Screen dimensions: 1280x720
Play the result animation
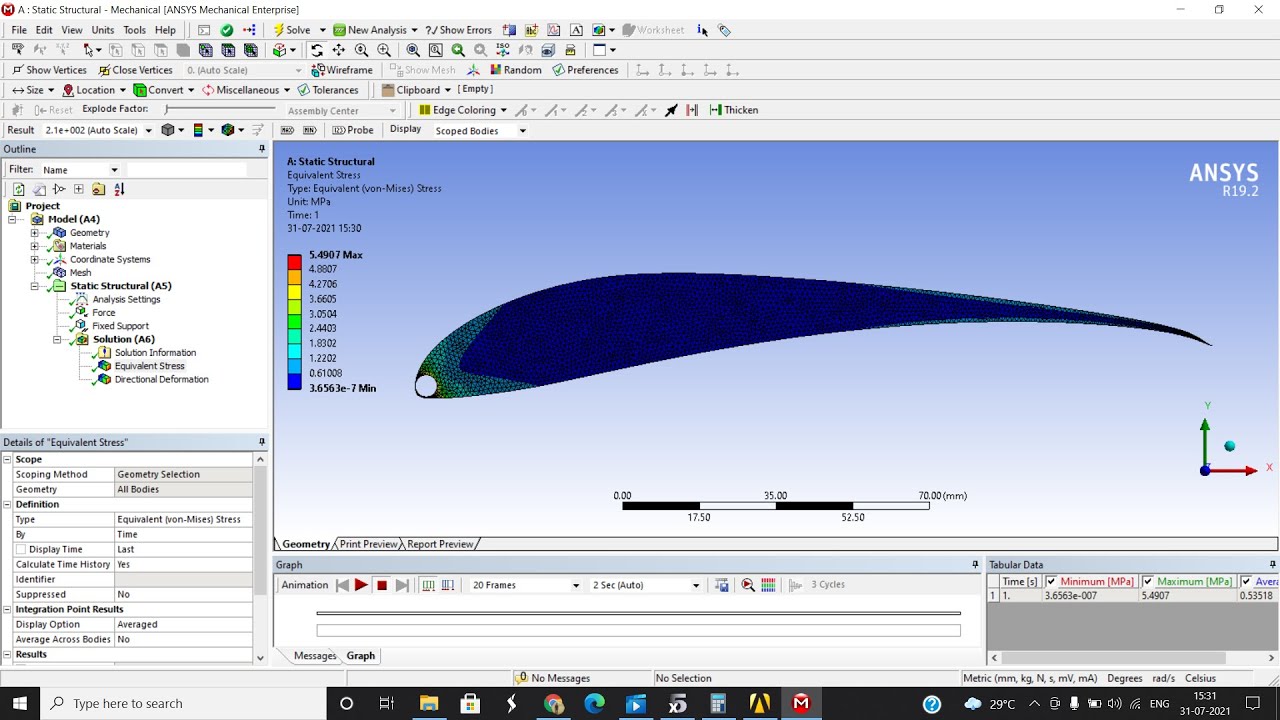click(x=361, y=585)
